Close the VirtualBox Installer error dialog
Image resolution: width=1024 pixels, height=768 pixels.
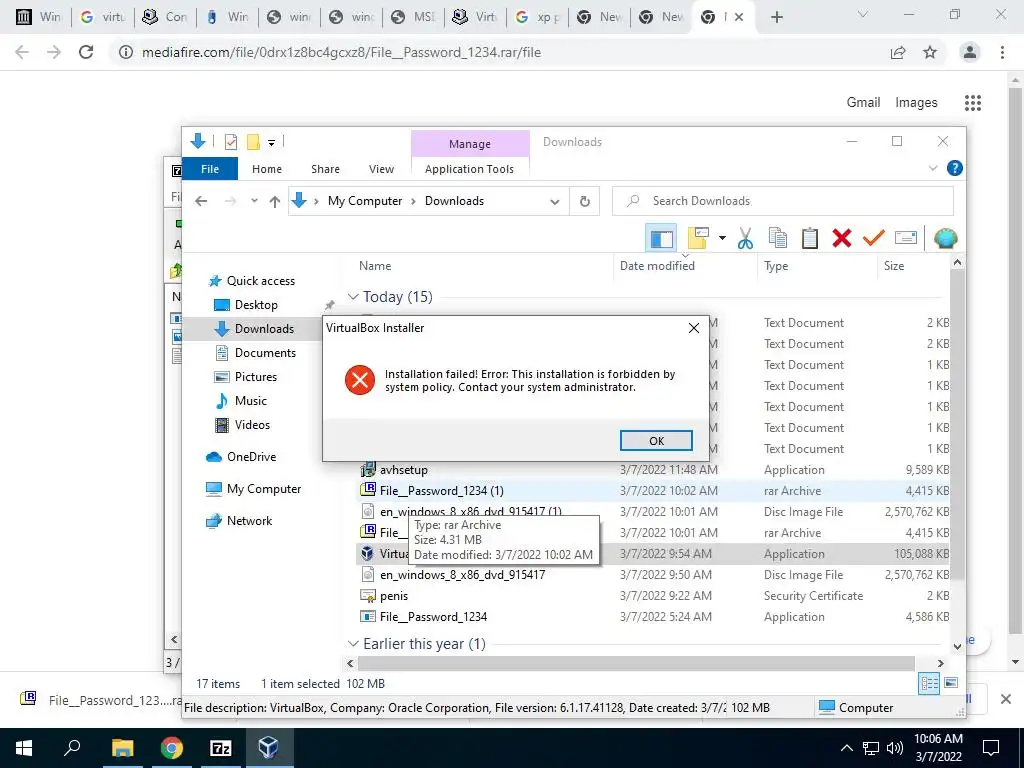[694, 328]
